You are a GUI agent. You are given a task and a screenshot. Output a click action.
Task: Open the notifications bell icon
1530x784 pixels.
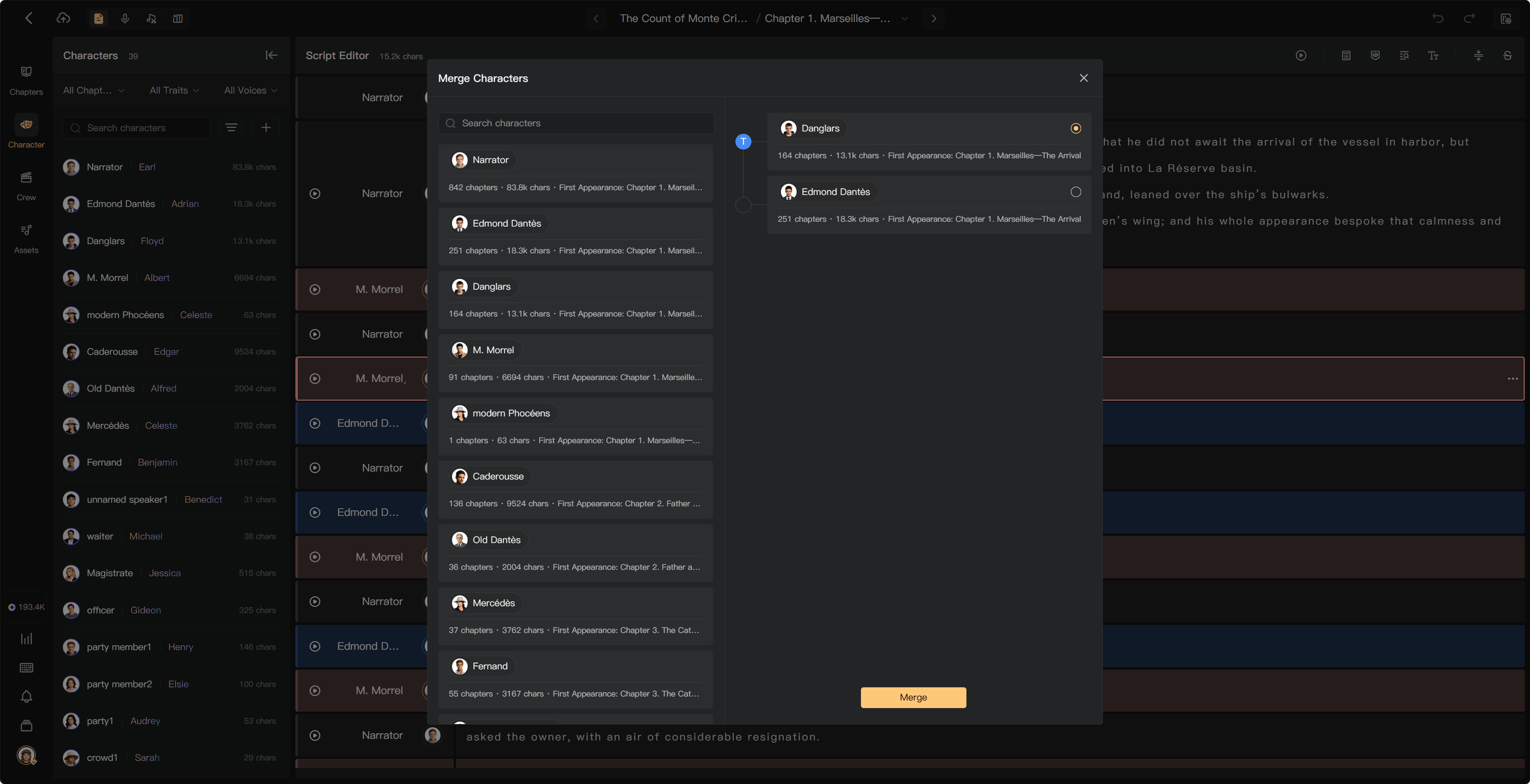tap(26, 697)
